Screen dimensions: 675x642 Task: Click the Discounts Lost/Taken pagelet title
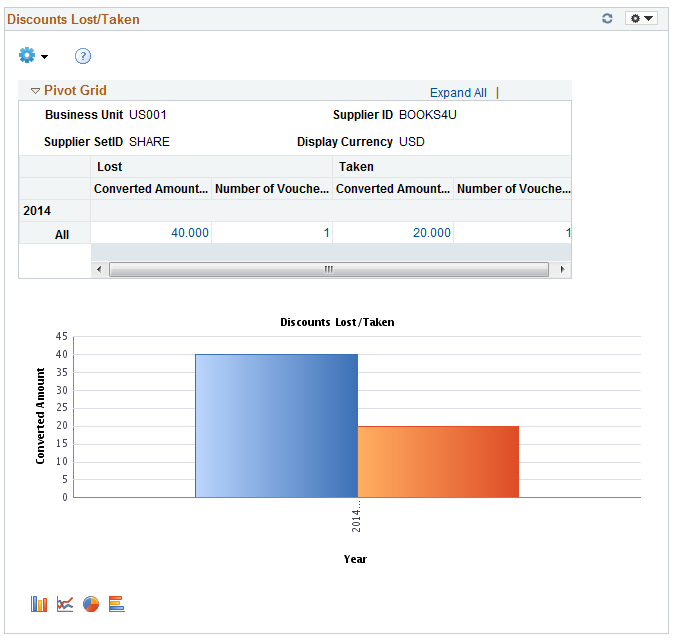[x=73, y=19]
